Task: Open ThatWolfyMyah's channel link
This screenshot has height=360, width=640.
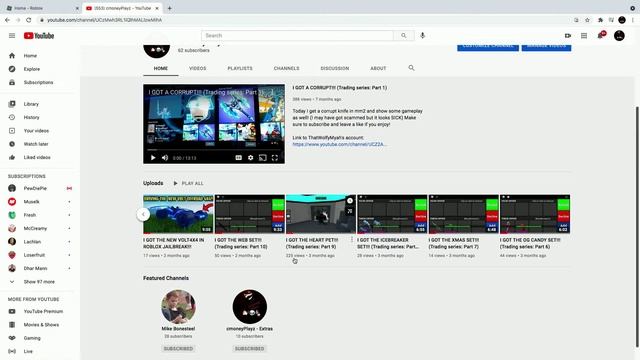Action: click(x=340, y=144)
